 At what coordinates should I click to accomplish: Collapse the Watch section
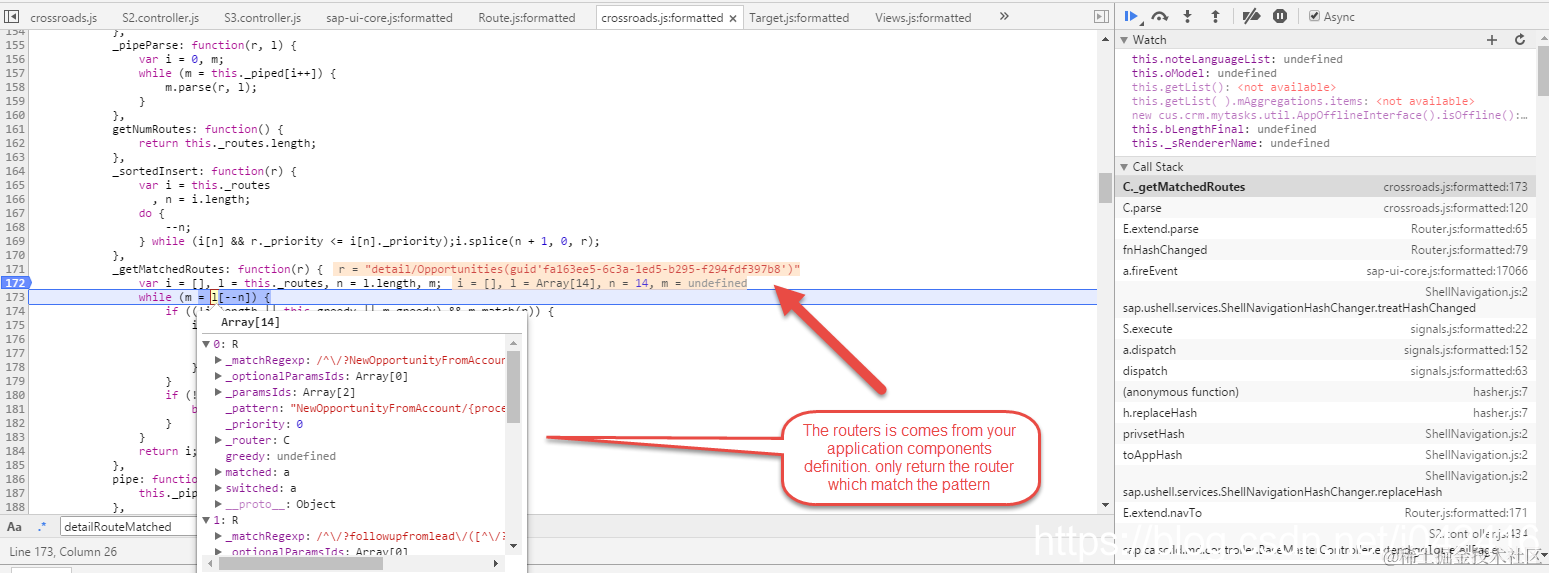coord(1124,40)
